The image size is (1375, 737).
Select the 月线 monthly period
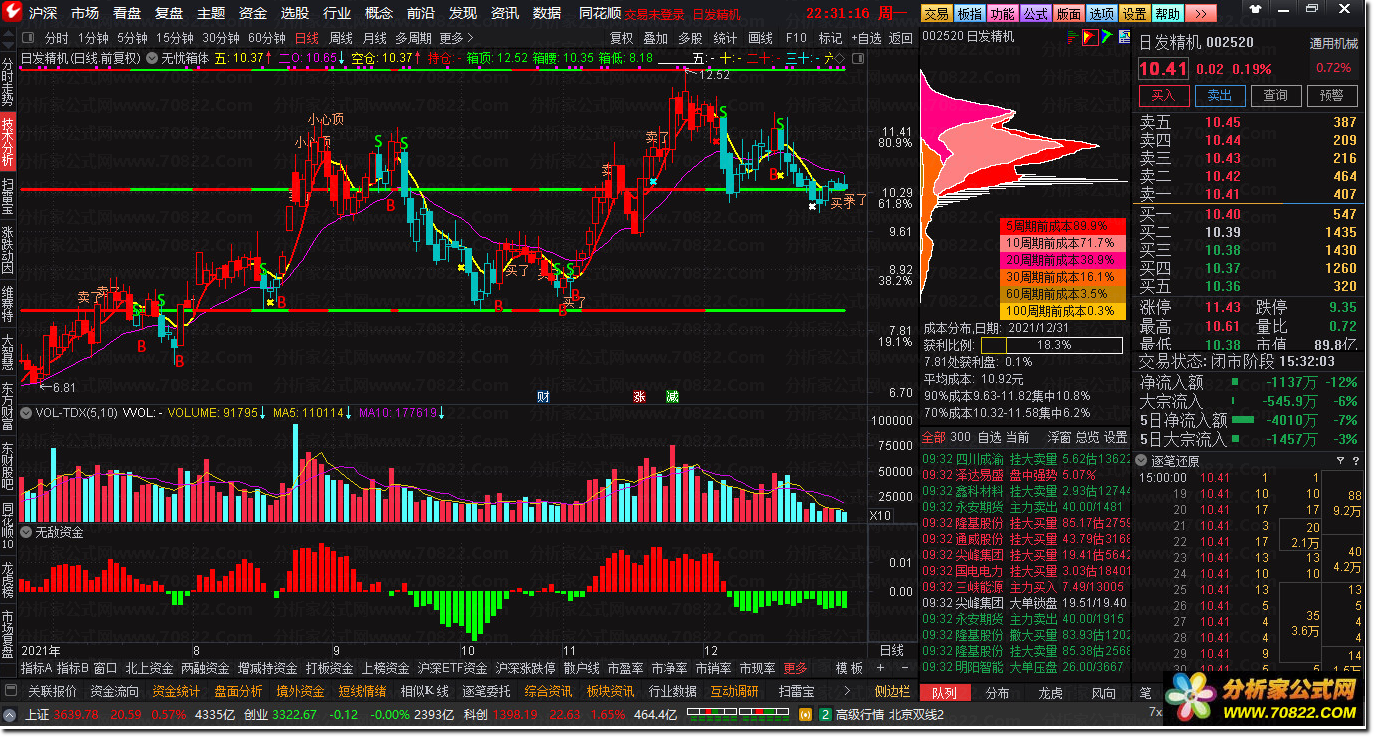tap(374, 38)
